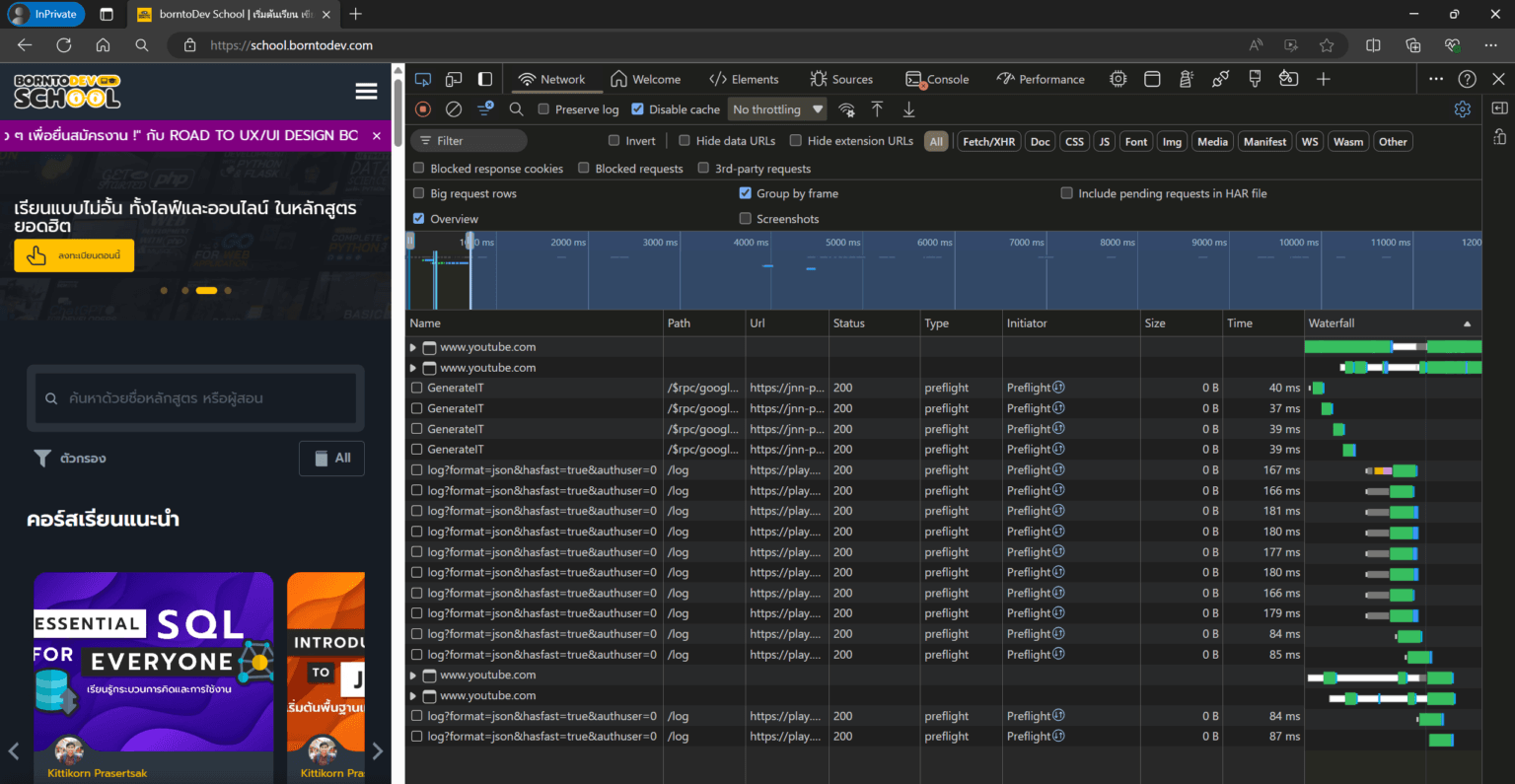Toggle the device emulation mode

point(454,79)
